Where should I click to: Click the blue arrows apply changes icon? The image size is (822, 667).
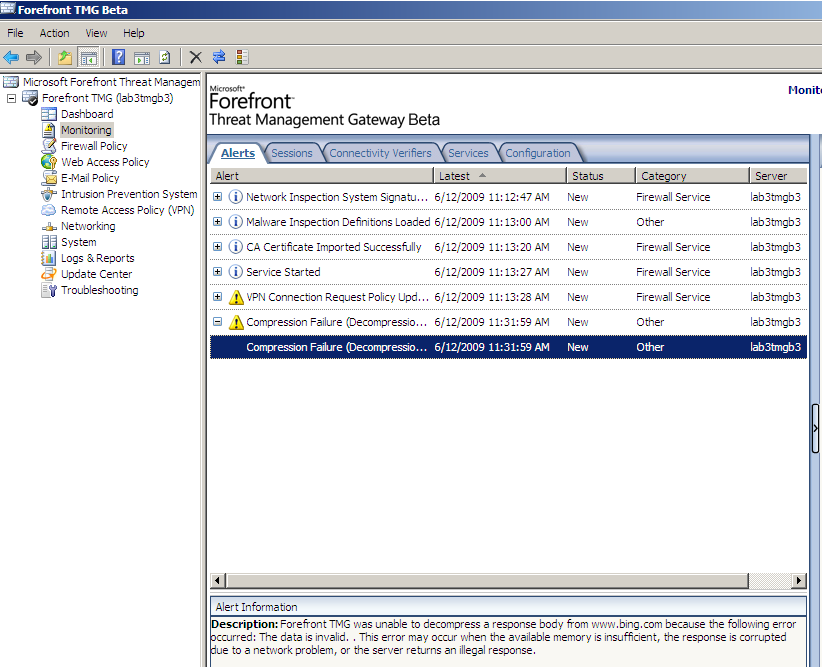(x=219, y=57)
